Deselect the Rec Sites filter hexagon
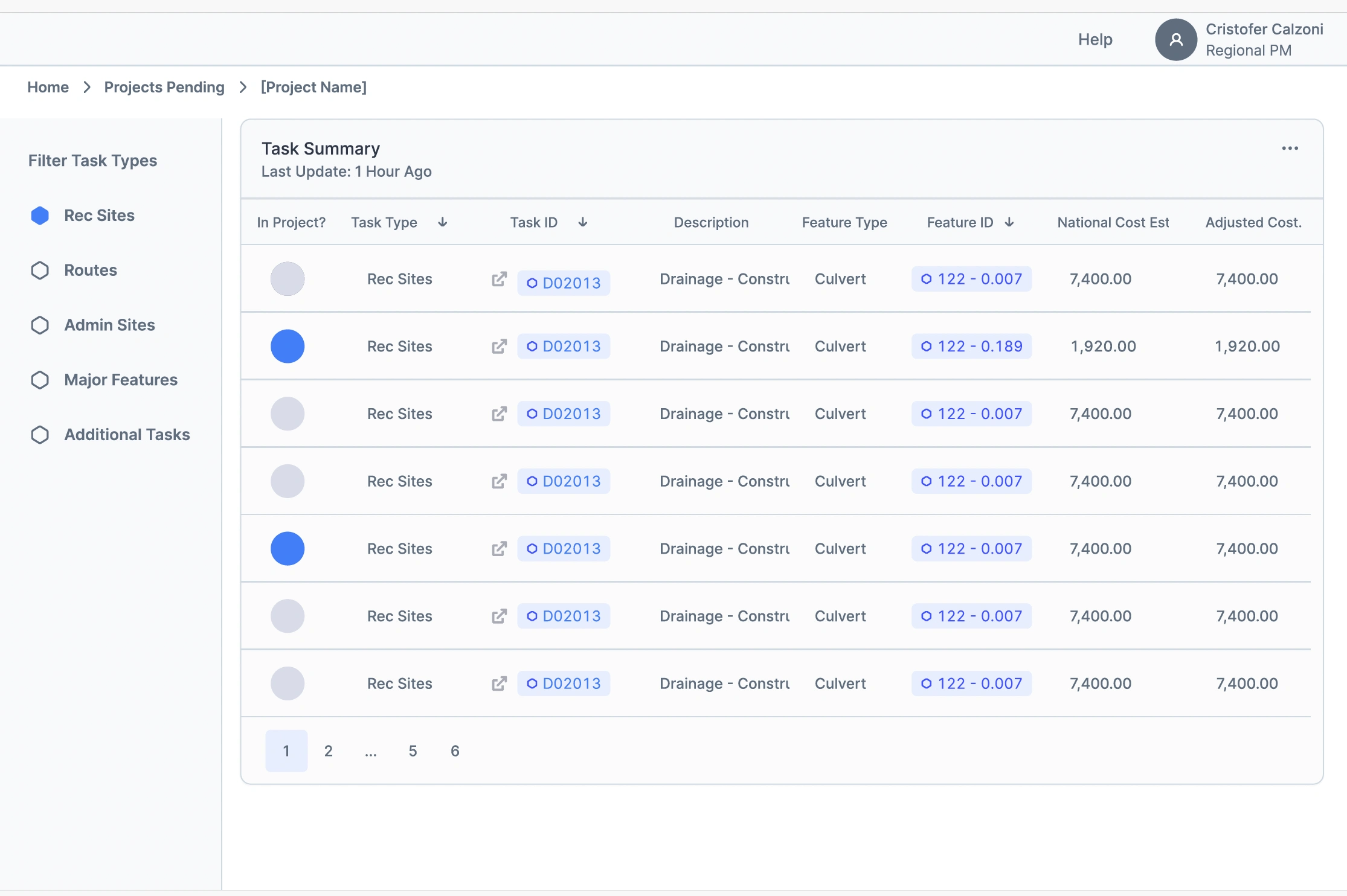The width and height of the screenshot is (1347, 896). [40, 216]
